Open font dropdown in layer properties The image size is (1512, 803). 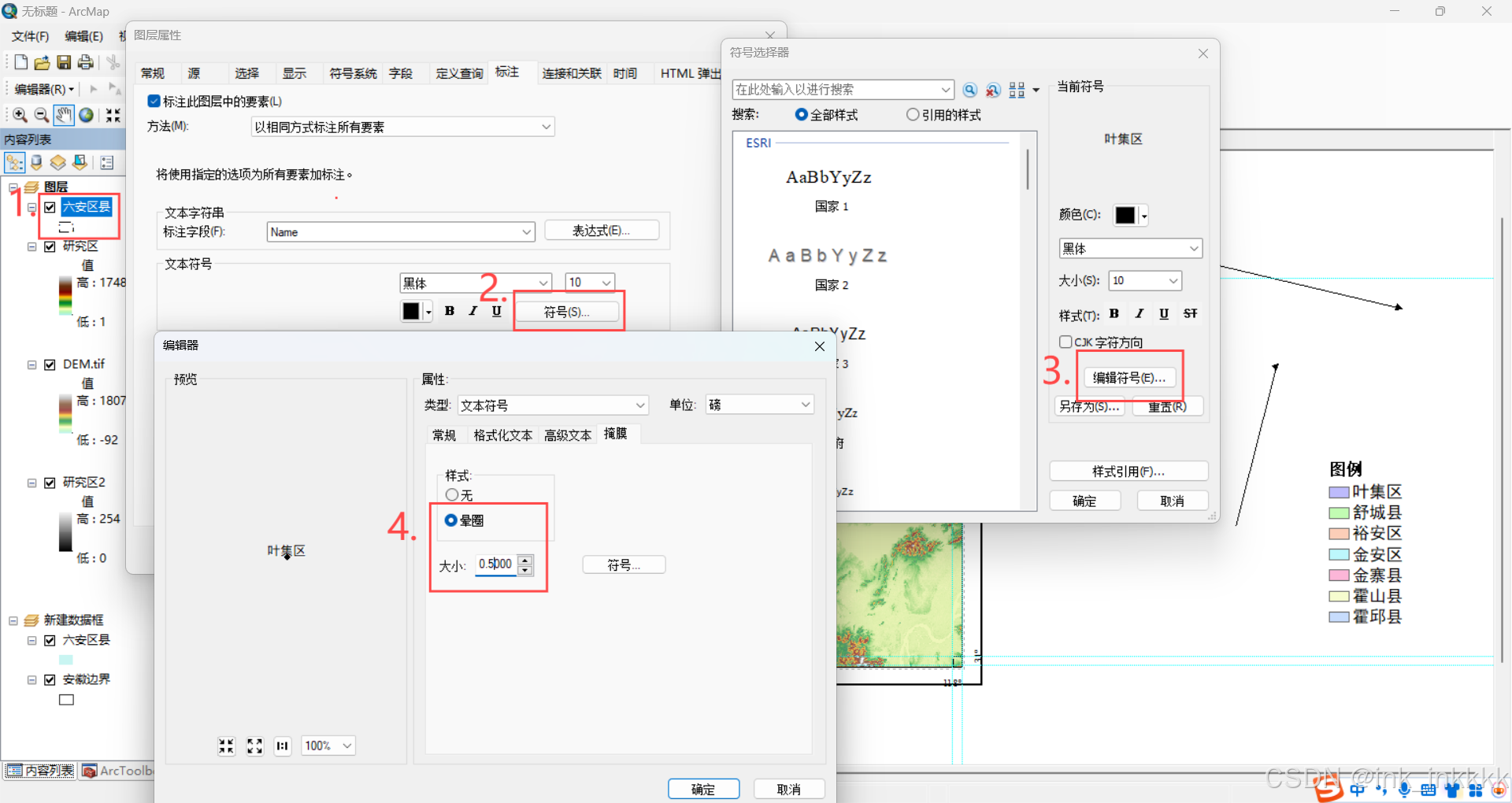pos(543,283)
